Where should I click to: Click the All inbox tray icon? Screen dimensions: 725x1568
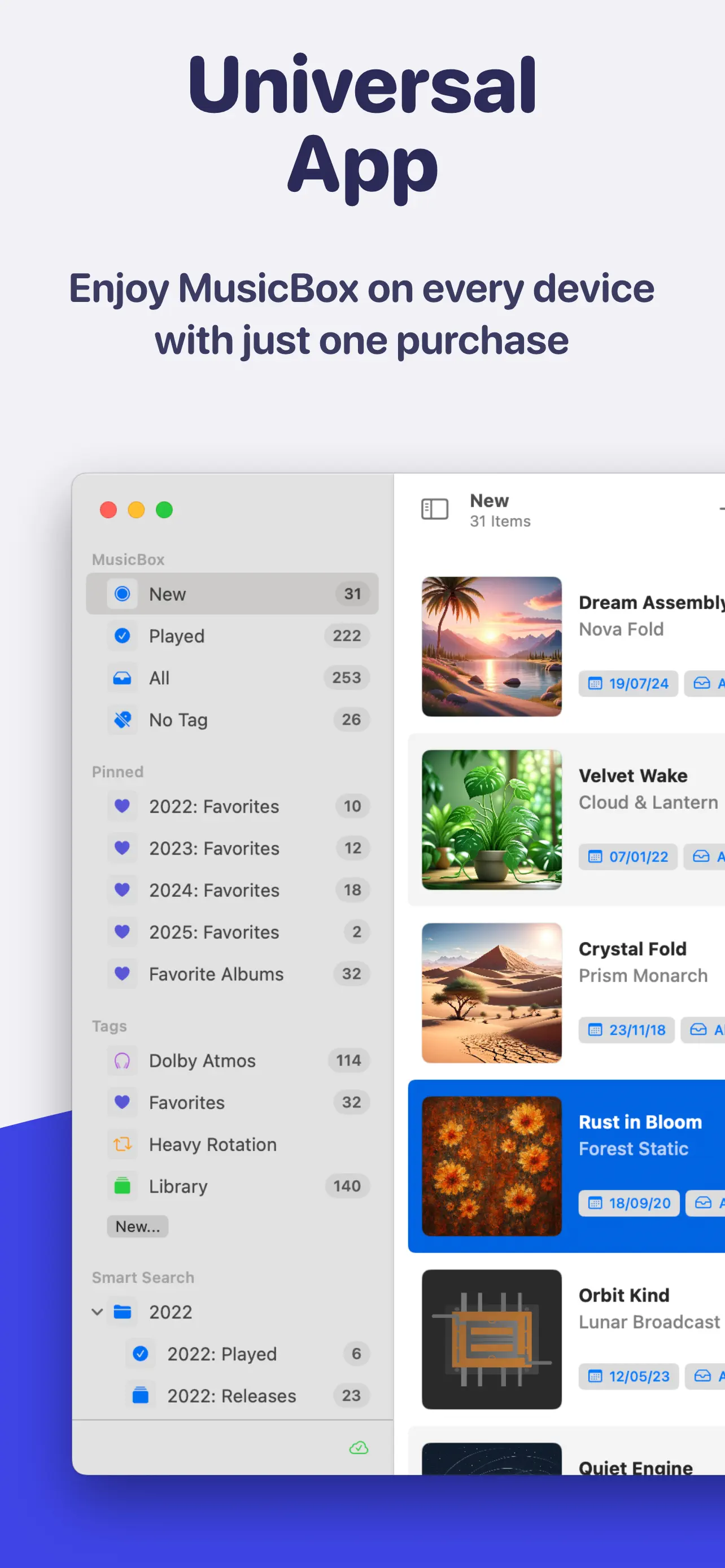[123, 677]
